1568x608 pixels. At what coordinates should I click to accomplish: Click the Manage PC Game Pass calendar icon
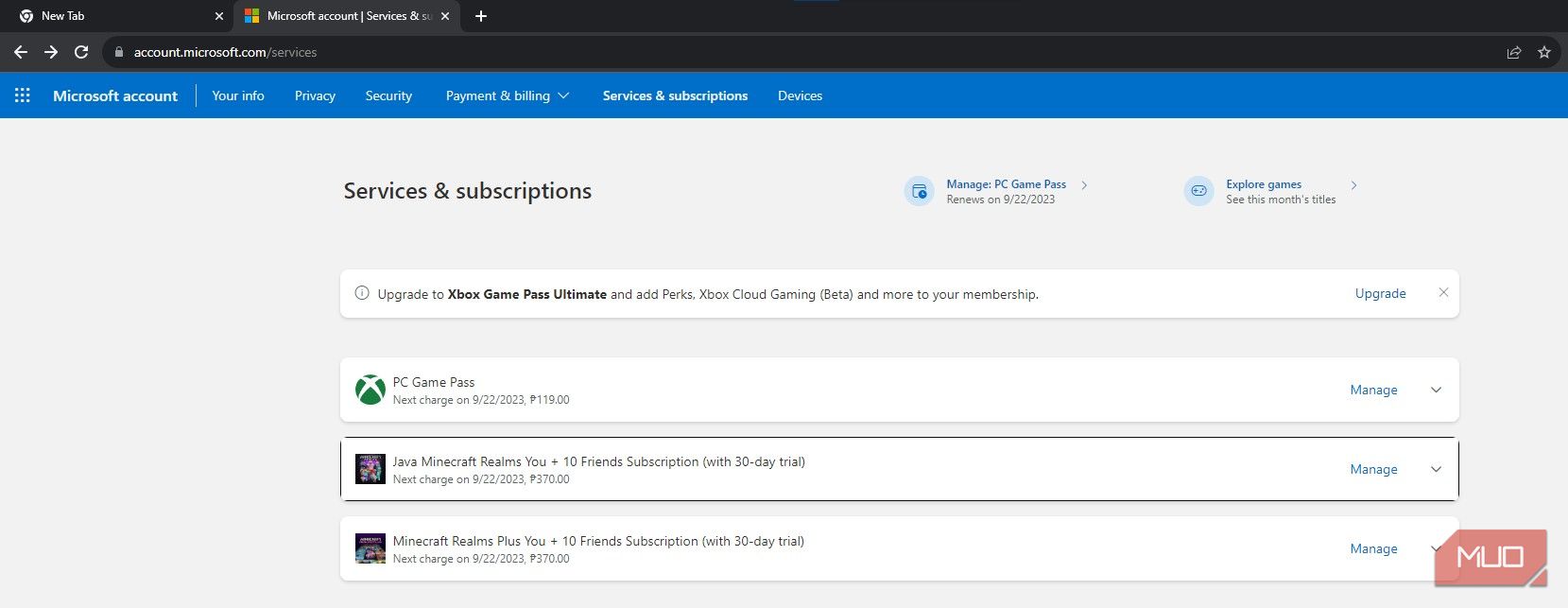919,191
